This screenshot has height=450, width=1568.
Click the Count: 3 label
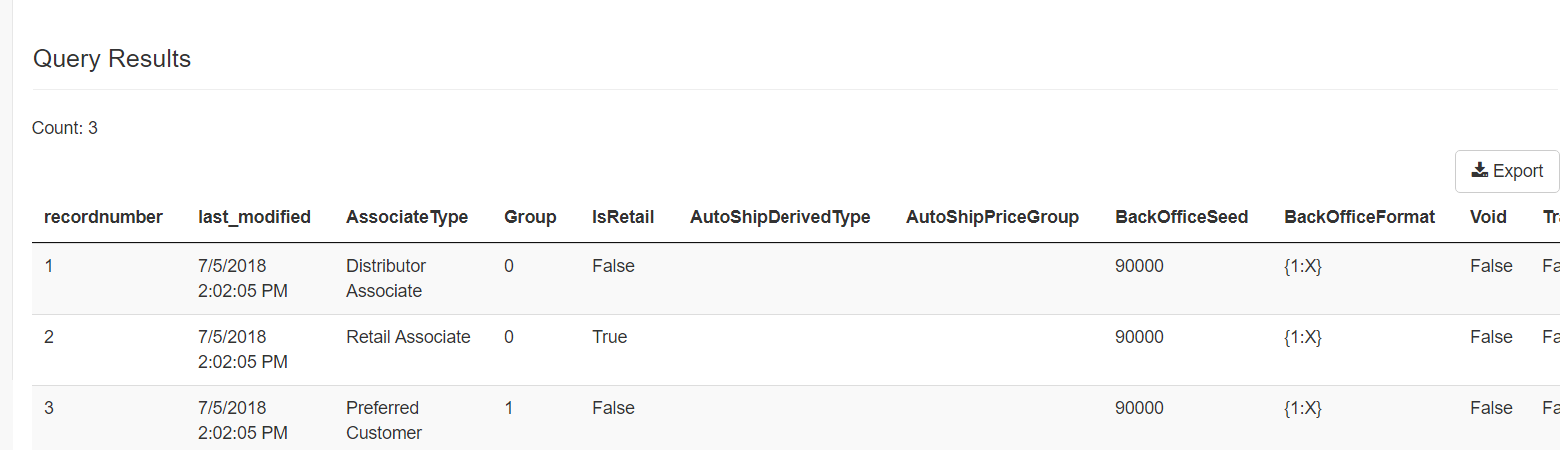click(65, 128)
